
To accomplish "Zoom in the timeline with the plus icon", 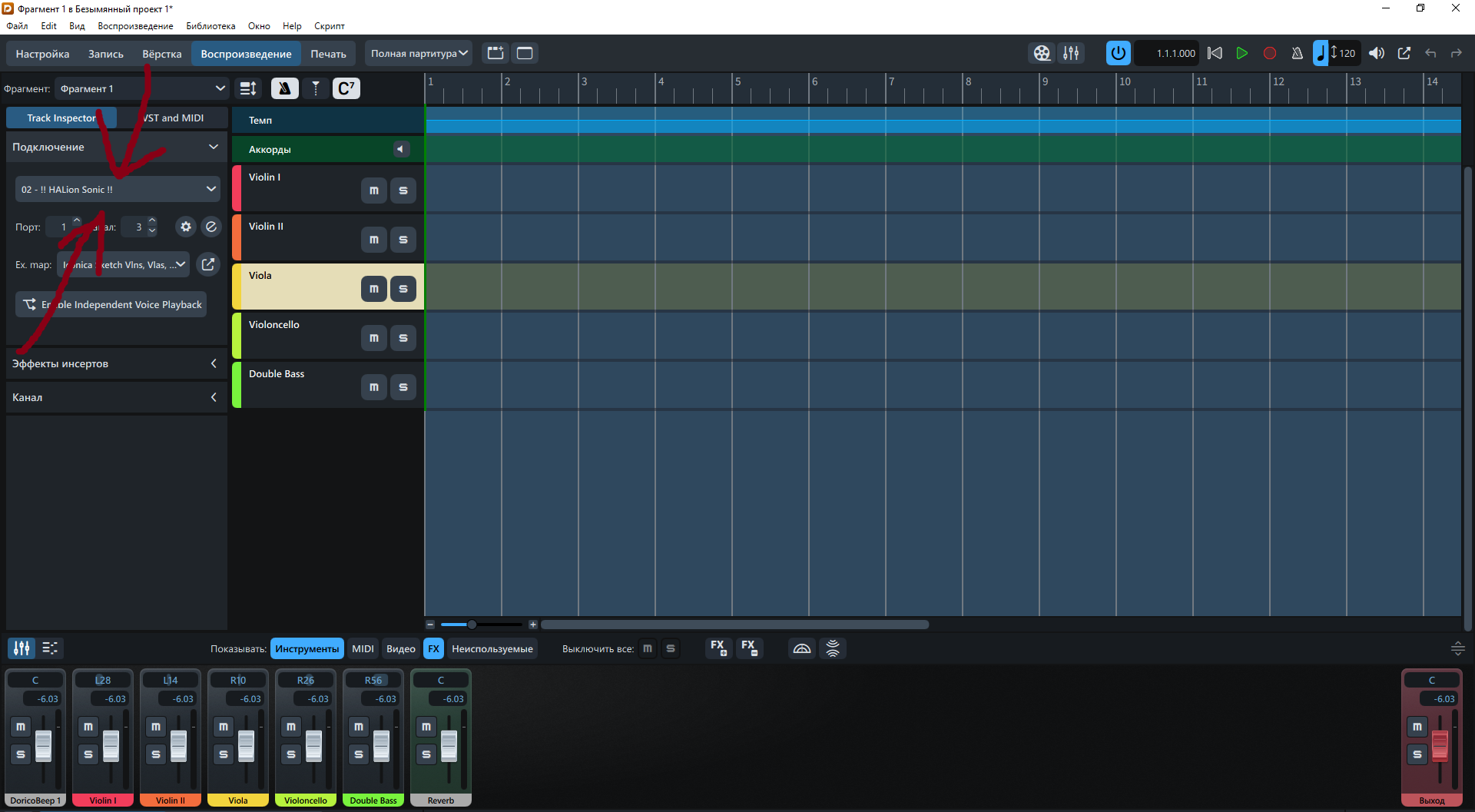I will click(533, 625).
